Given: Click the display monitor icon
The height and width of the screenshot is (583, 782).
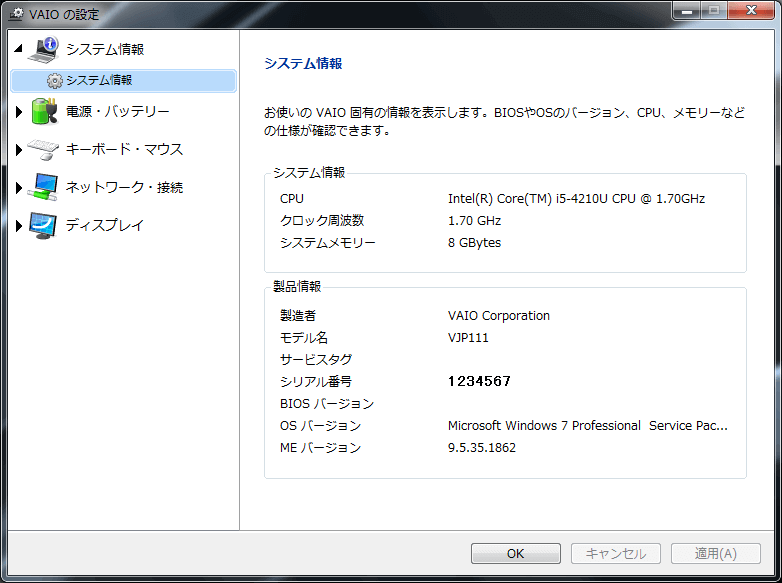Looking at the screenshot, I should (x=43, y=225).
